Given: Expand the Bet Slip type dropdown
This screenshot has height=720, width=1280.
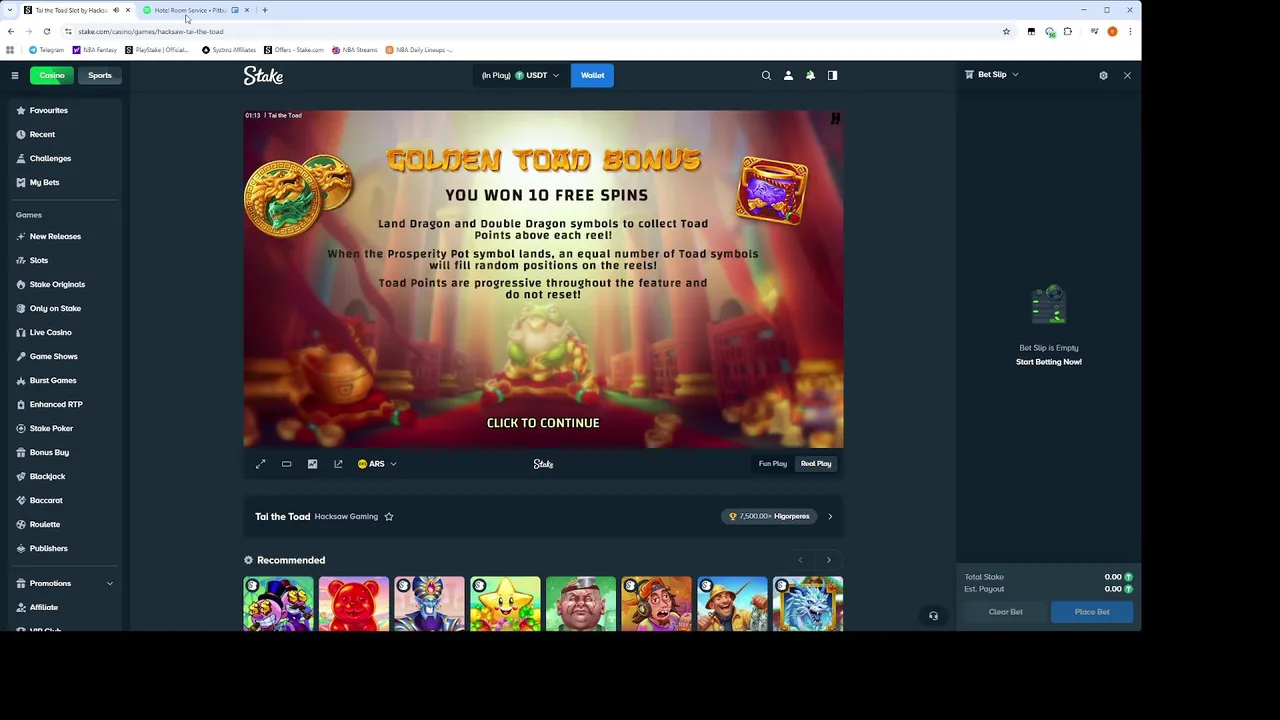Looking at the screenshot, I should click(992, 75).
